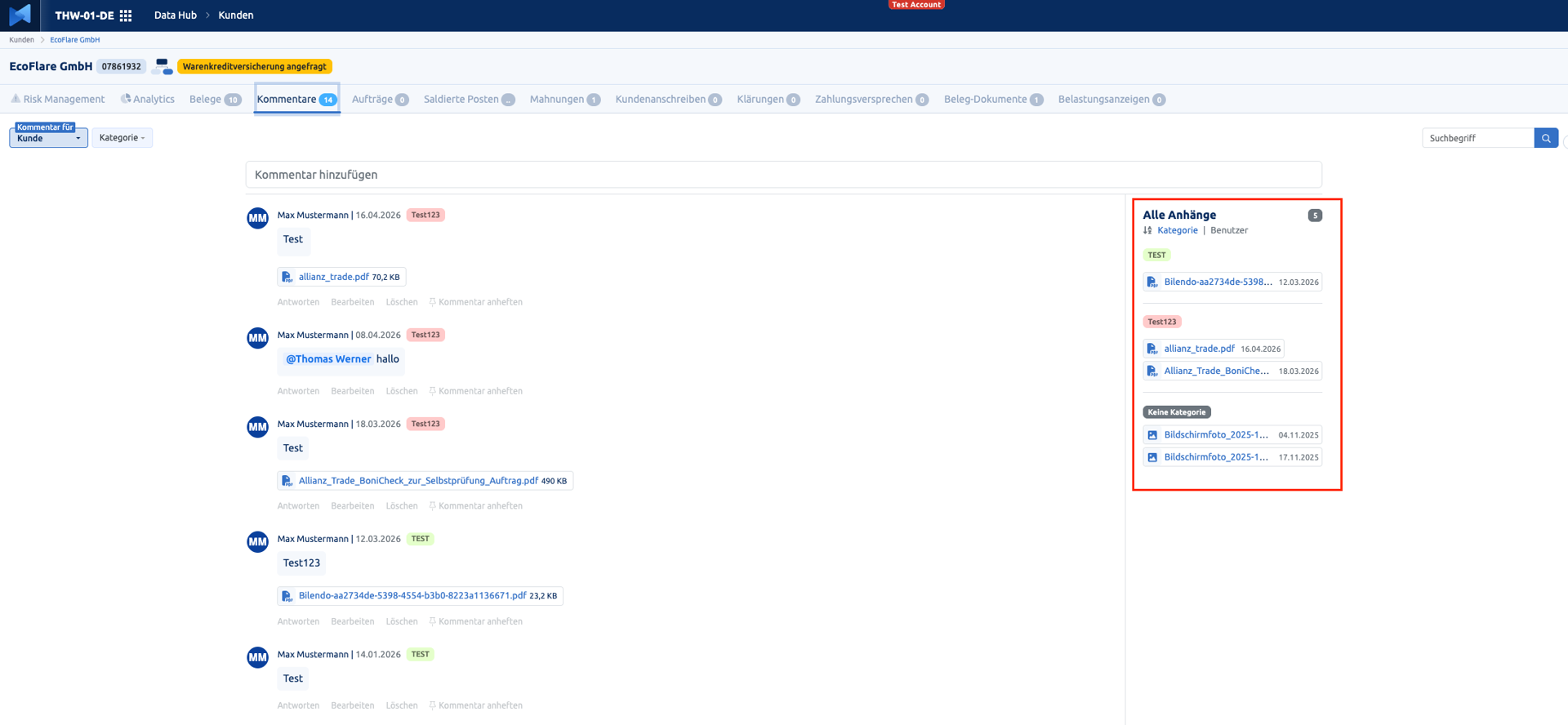
Task: Go to the Zahlungsversprechen tab
Action: [x=871, y=100]
